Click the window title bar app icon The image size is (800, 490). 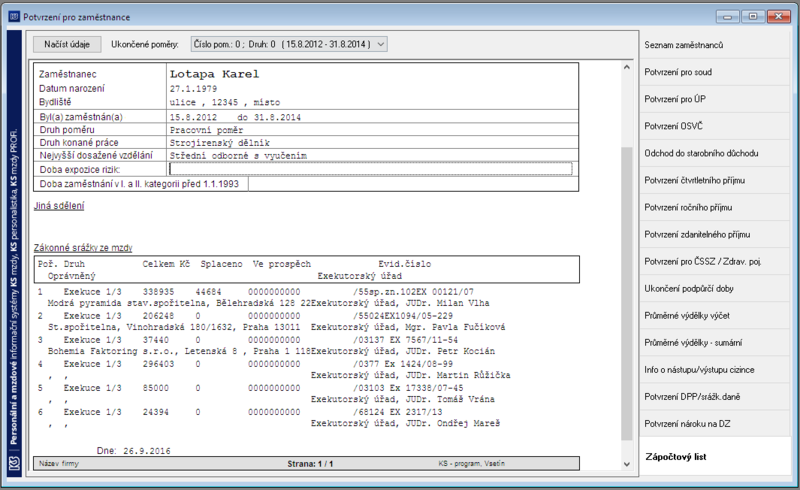[x=14, y=17]
